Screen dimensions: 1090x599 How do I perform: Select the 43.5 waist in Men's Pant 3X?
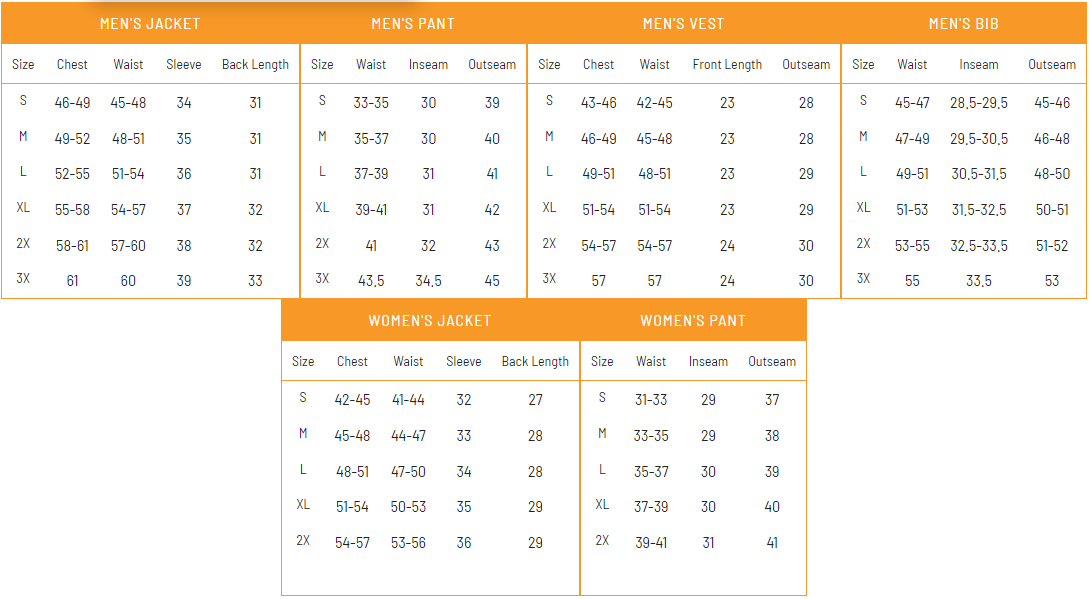click(x=371, y=281)
